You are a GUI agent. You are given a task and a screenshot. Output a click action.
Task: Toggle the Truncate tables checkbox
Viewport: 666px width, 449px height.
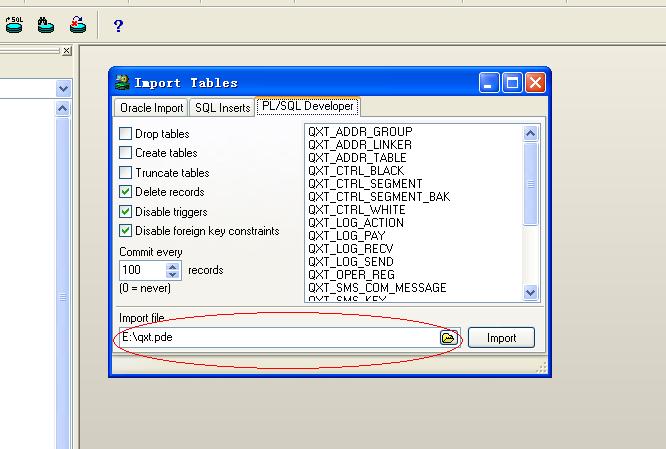tap(125, 173)
